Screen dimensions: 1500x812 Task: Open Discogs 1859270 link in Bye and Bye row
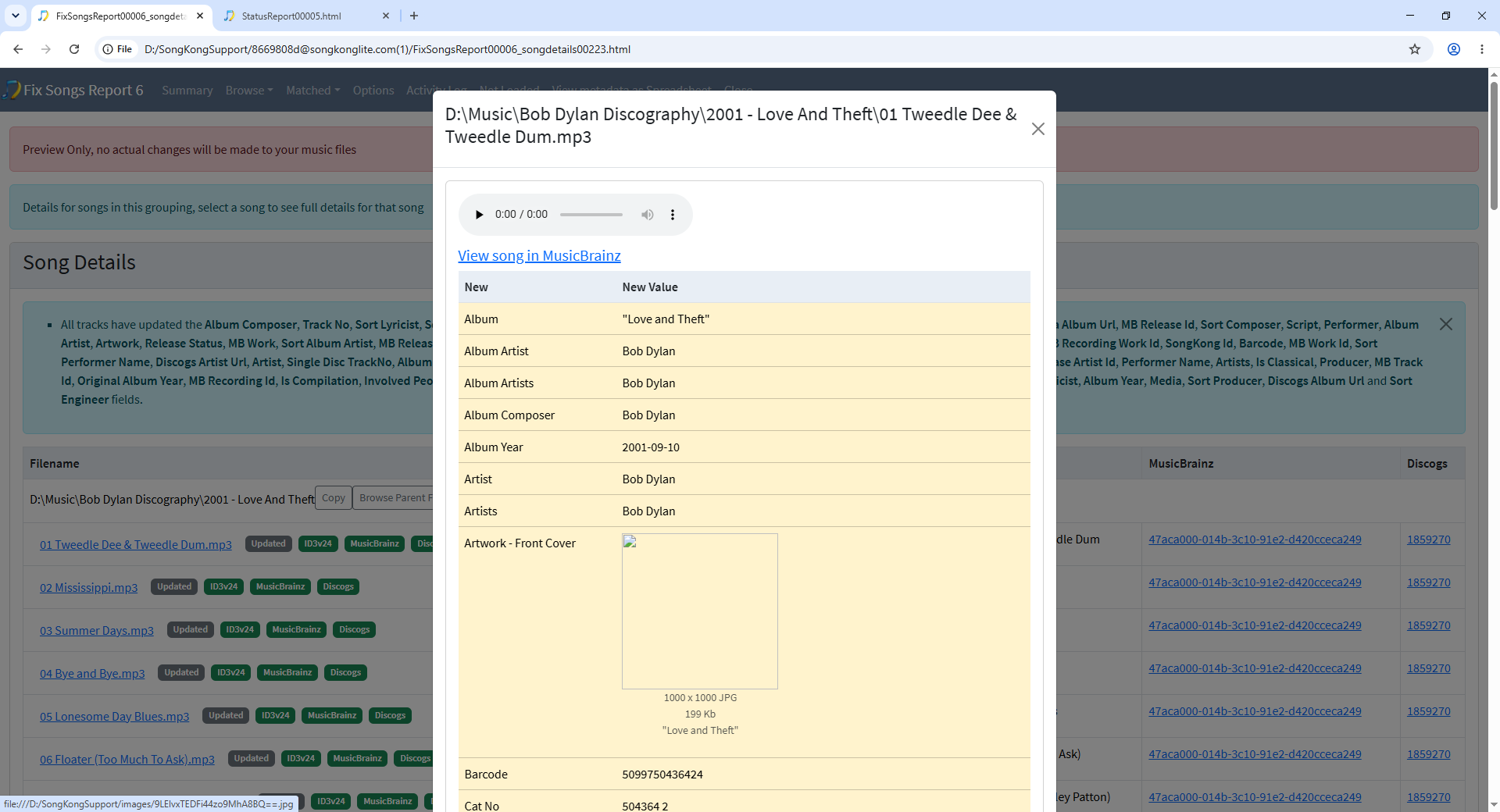[1429, 668]
